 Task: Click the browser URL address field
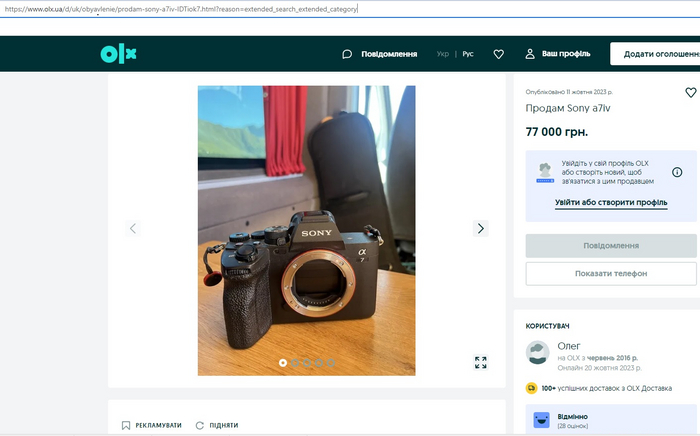[x=350, y=9]
